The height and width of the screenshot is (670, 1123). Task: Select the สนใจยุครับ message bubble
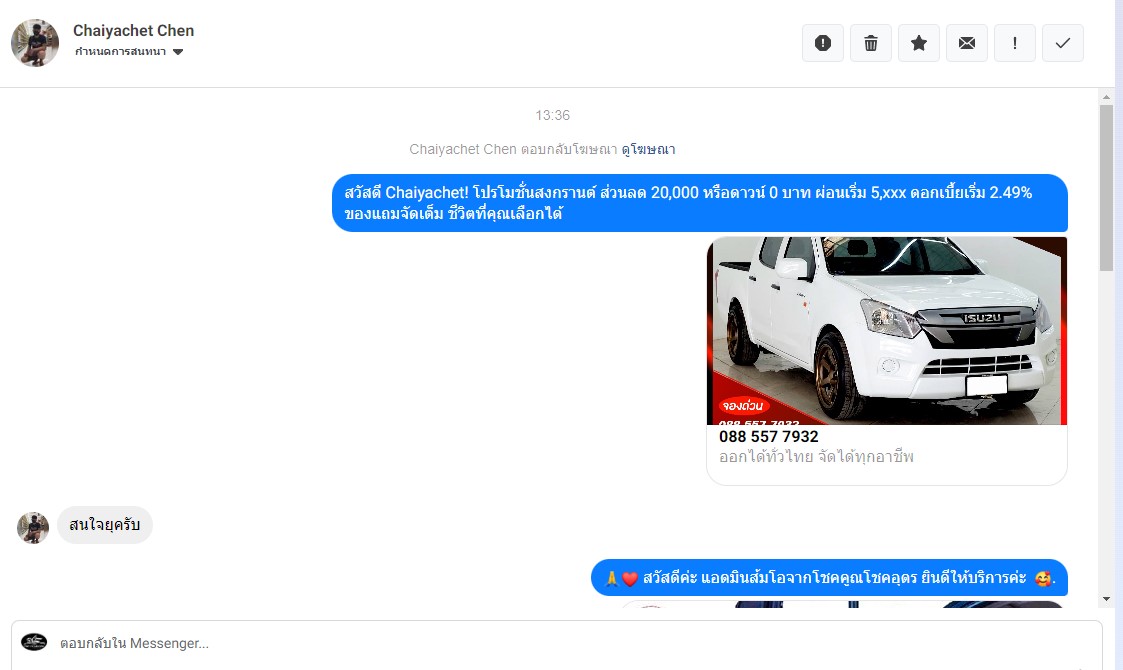[x=105, y=525]
